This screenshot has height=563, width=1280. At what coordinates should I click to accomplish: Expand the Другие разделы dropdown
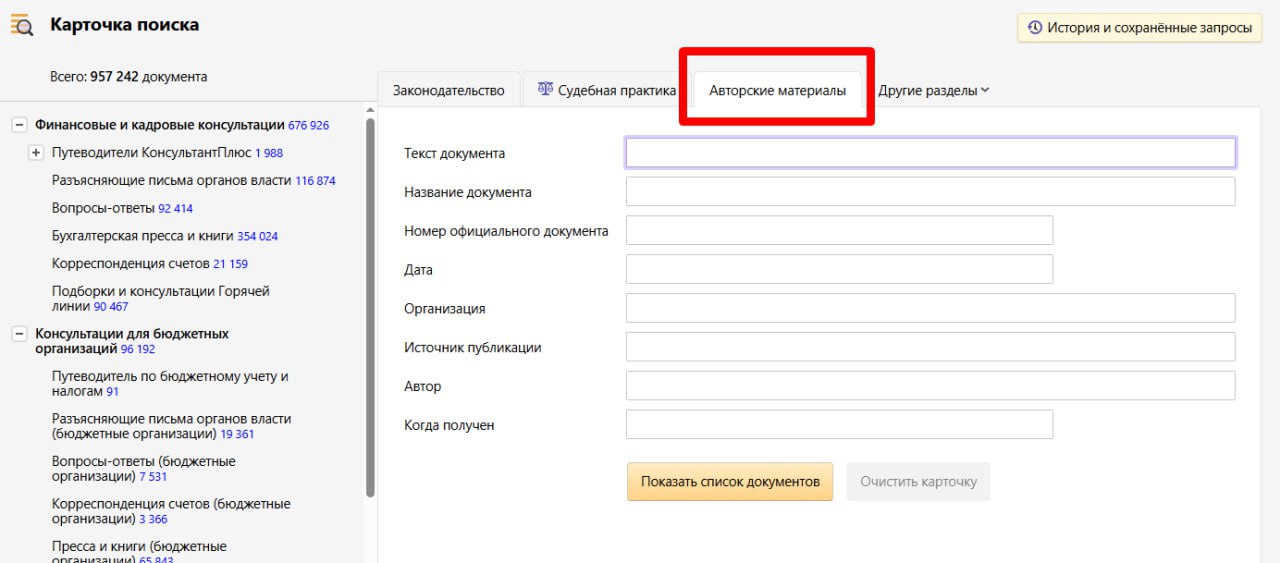click(x=933, y=90)
